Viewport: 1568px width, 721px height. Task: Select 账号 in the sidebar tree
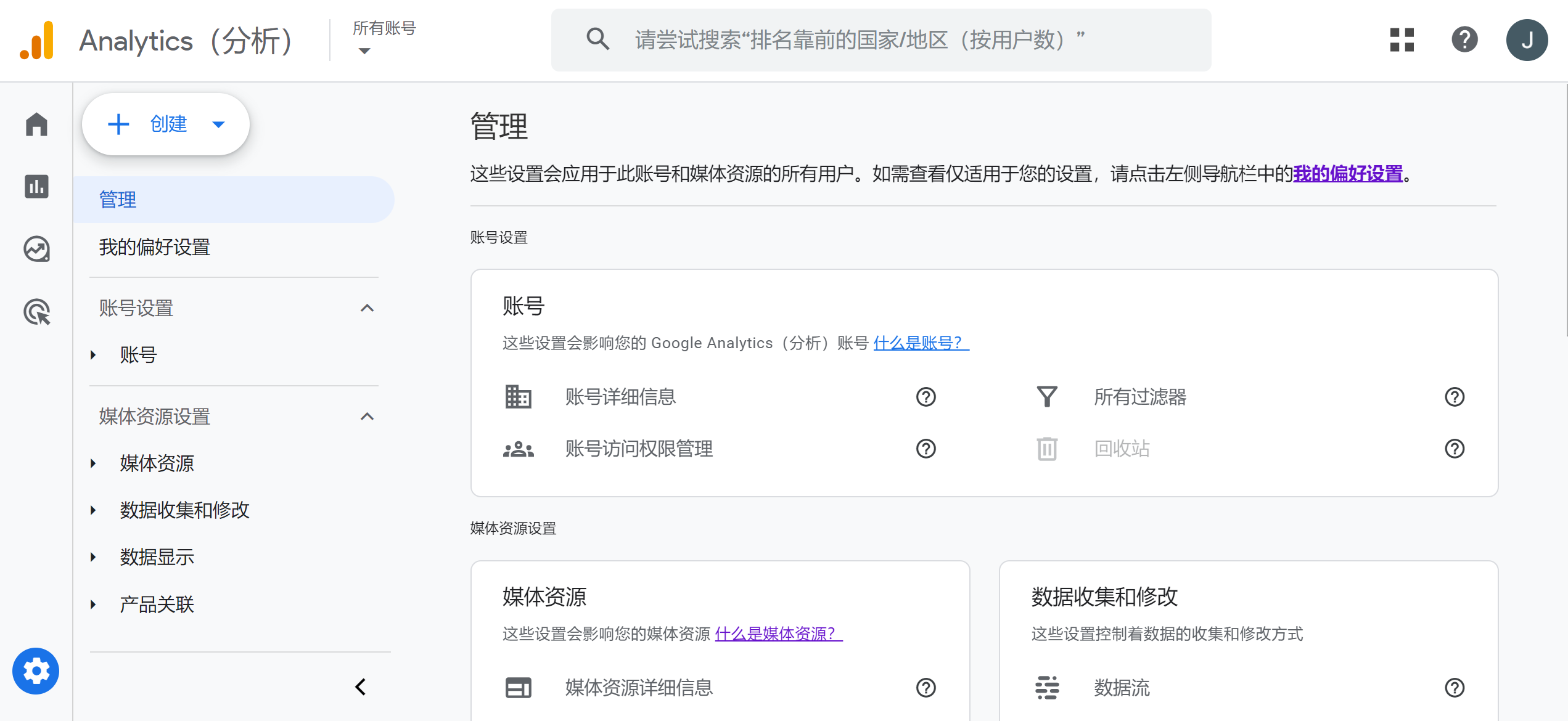click(139, 355)
